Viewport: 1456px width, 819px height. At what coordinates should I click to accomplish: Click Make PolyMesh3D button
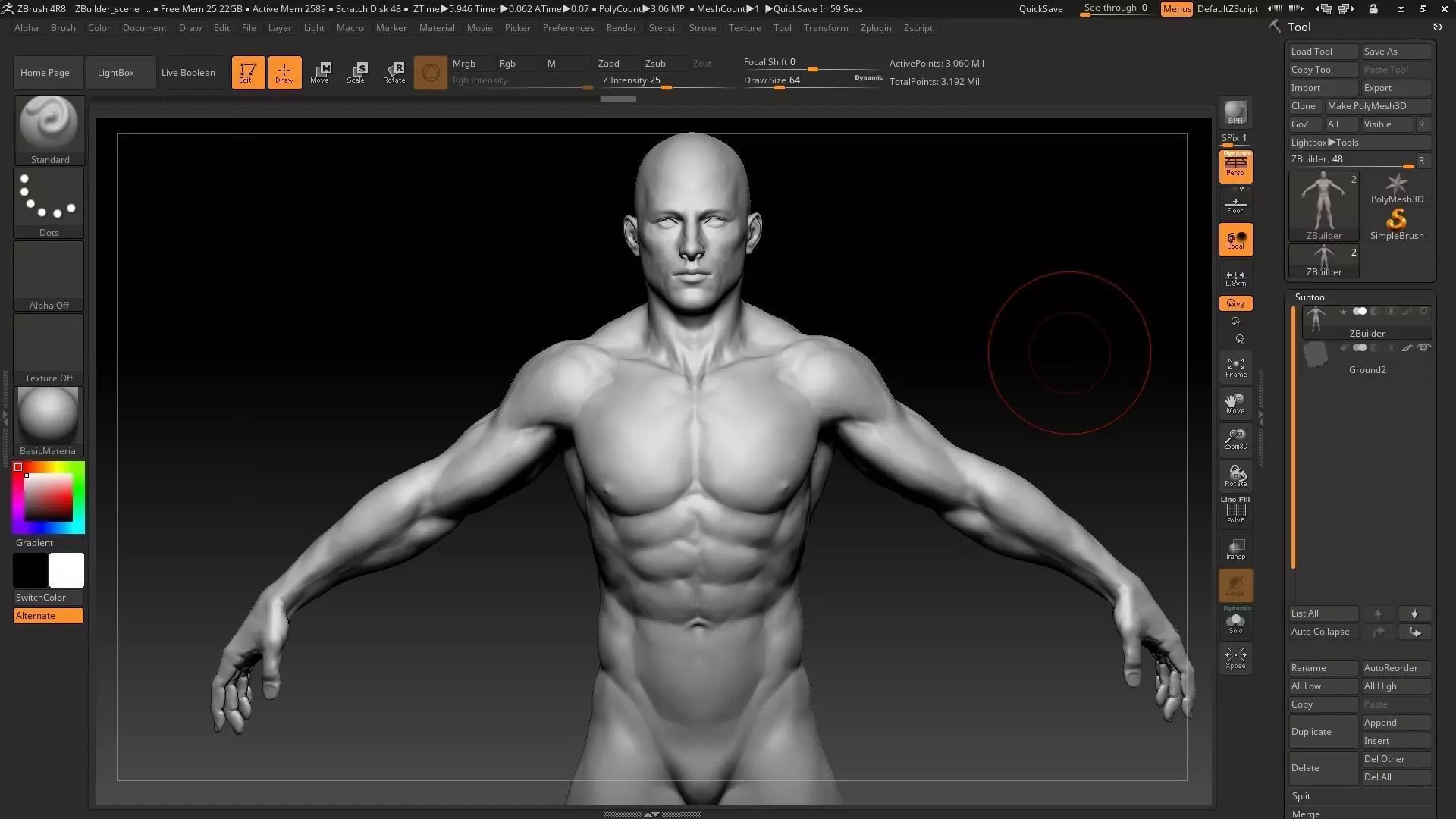point(1378,106)
